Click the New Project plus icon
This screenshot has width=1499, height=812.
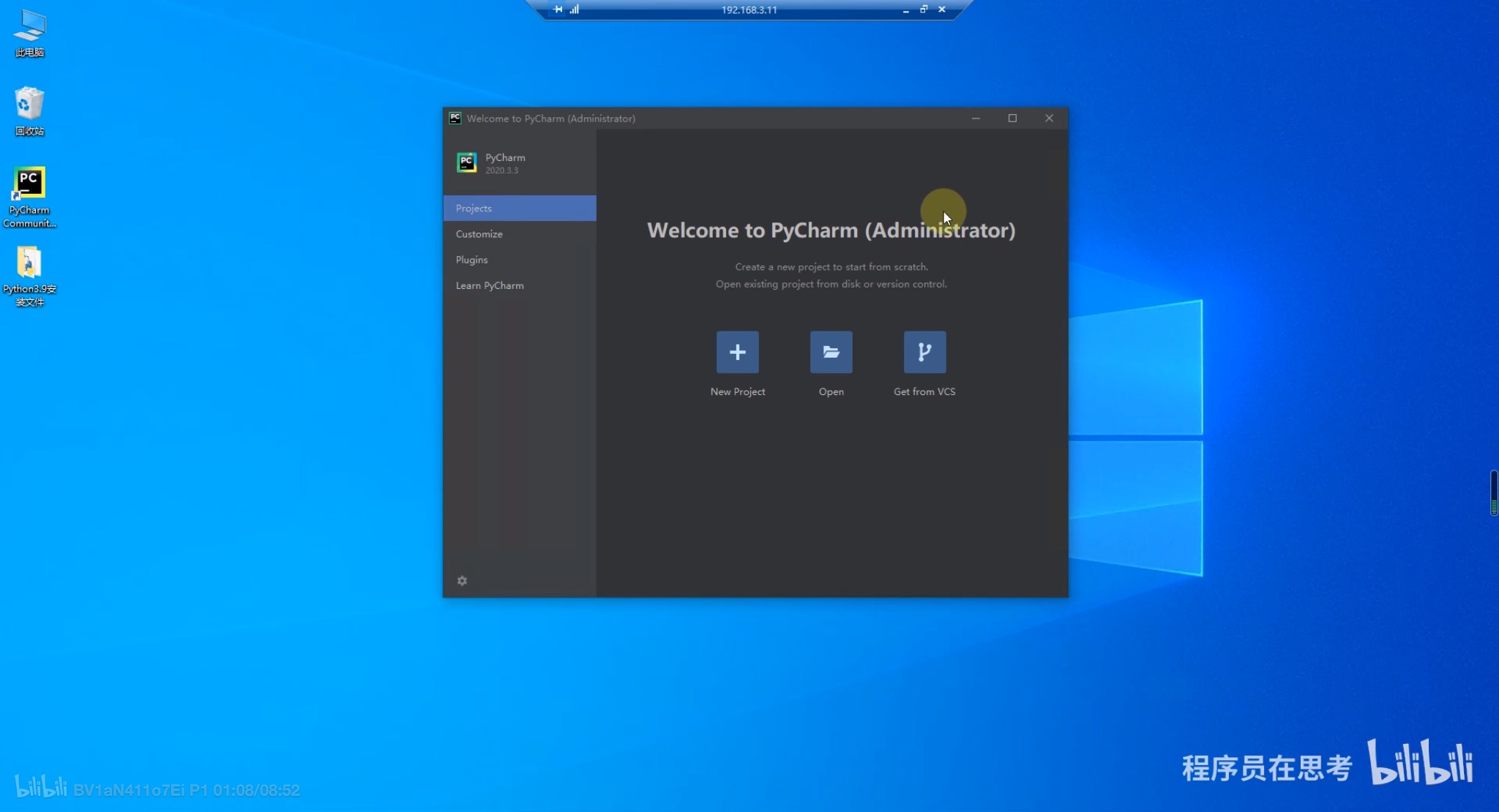tap(737, 352)
